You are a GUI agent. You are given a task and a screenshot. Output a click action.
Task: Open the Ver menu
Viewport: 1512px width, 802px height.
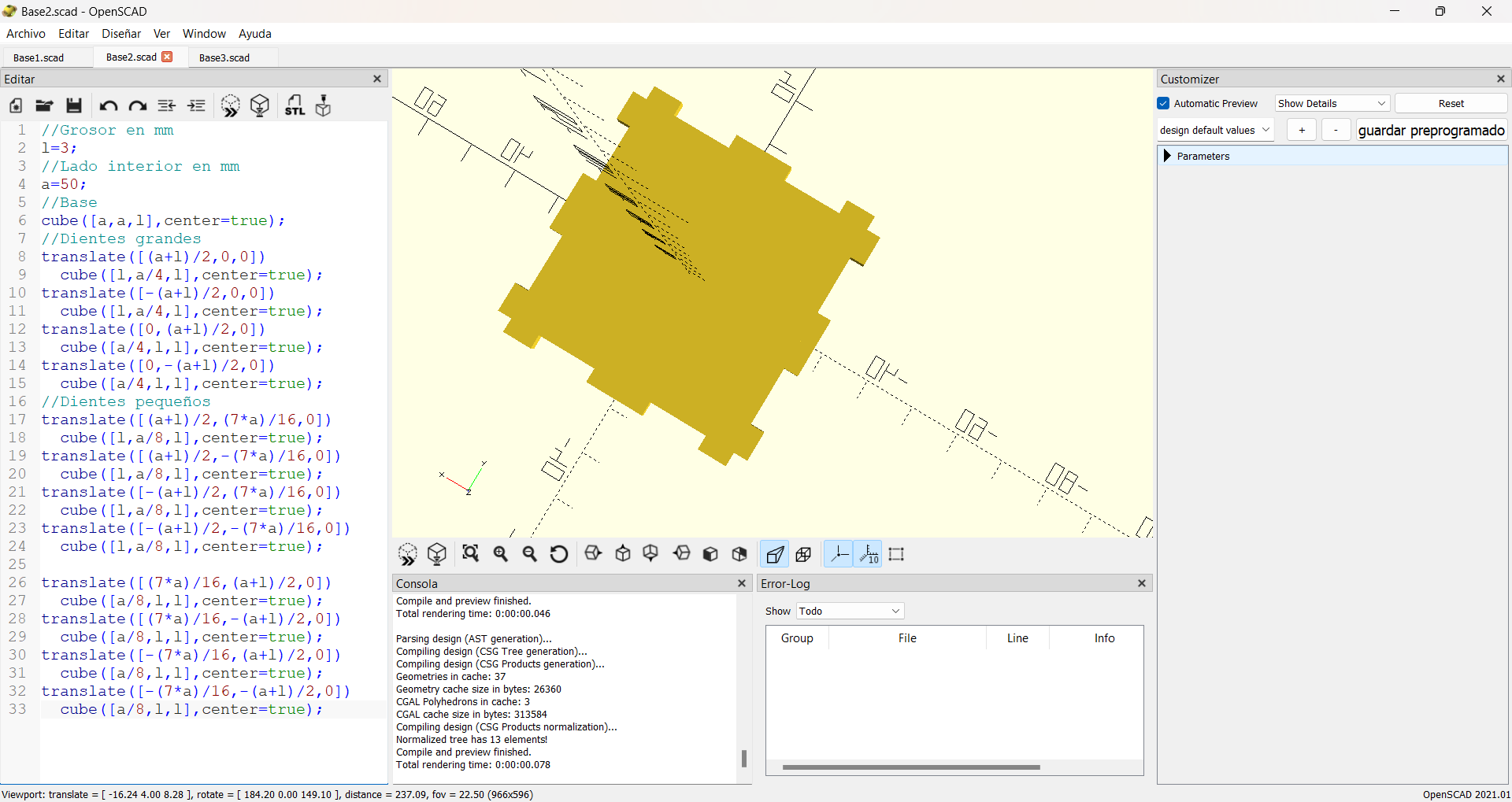click(x=161, y=34)
